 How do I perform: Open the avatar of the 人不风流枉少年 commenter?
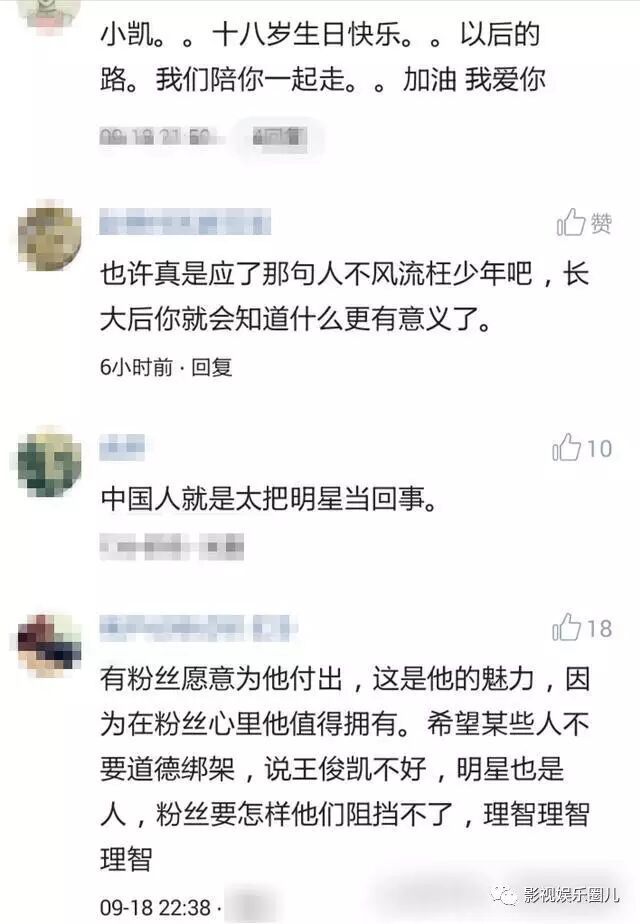[x=50, y=235]
